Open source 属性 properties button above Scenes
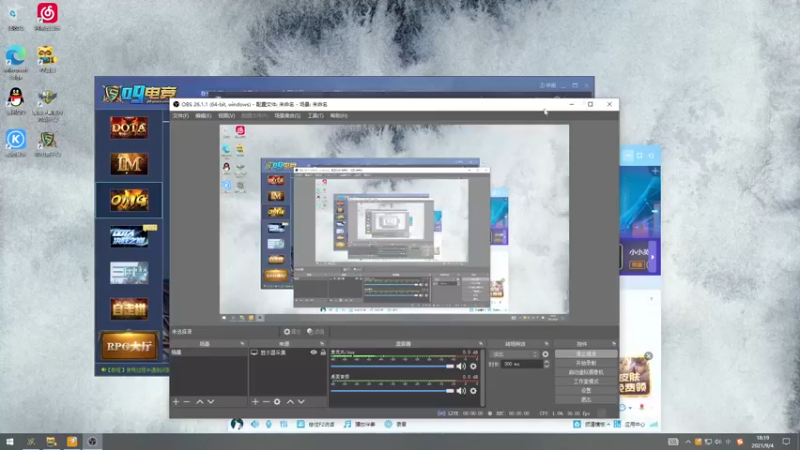 click(x=292, y=332)
